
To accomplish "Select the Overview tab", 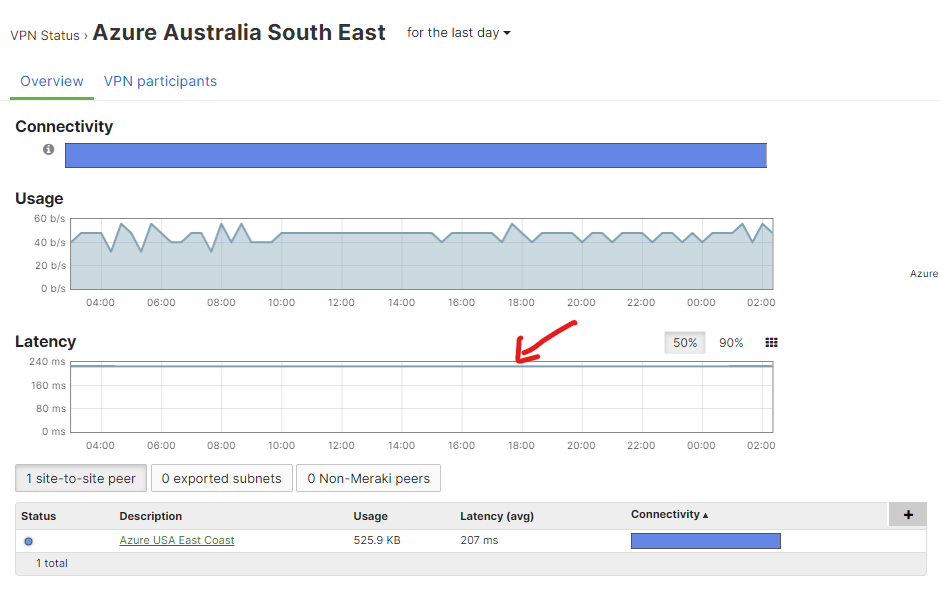I will tap(51, 81).
